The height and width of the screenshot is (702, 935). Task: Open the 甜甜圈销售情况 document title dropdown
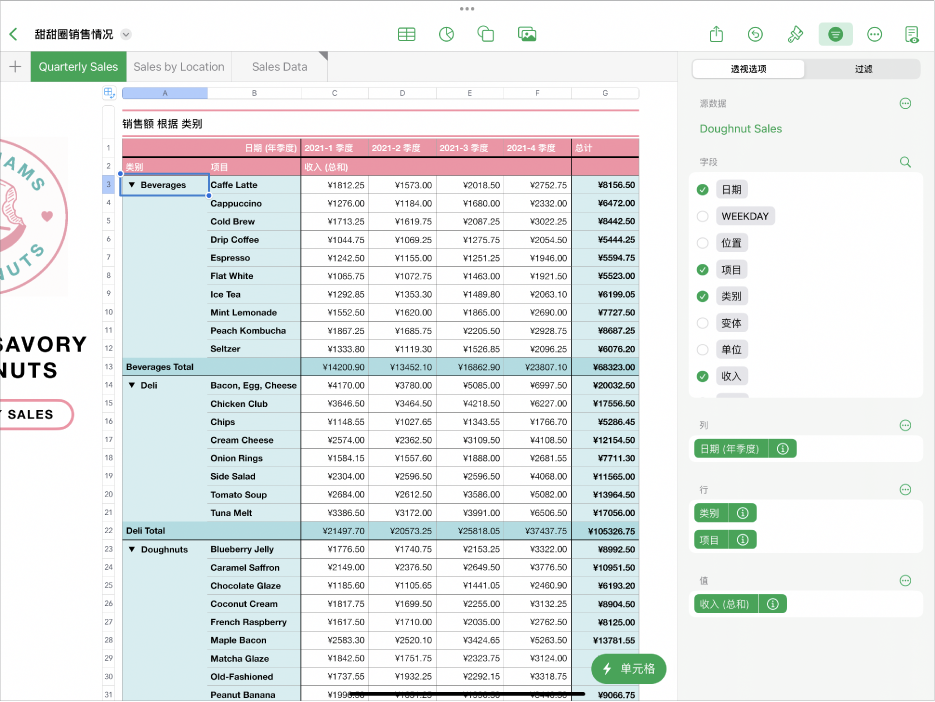coord(126,35)
